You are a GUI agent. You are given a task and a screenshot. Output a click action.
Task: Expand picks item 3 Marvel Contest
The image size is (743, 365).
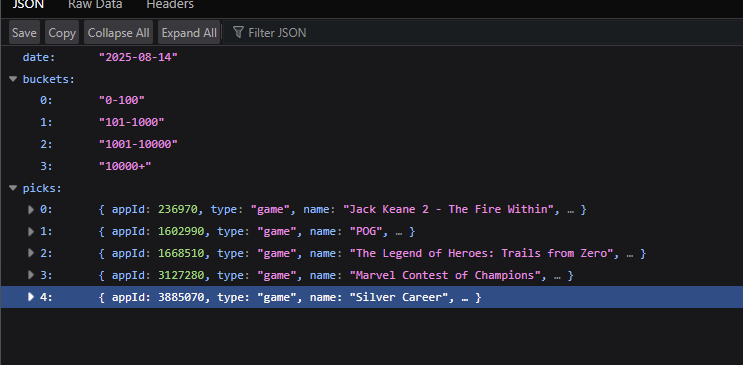(31, 275)
